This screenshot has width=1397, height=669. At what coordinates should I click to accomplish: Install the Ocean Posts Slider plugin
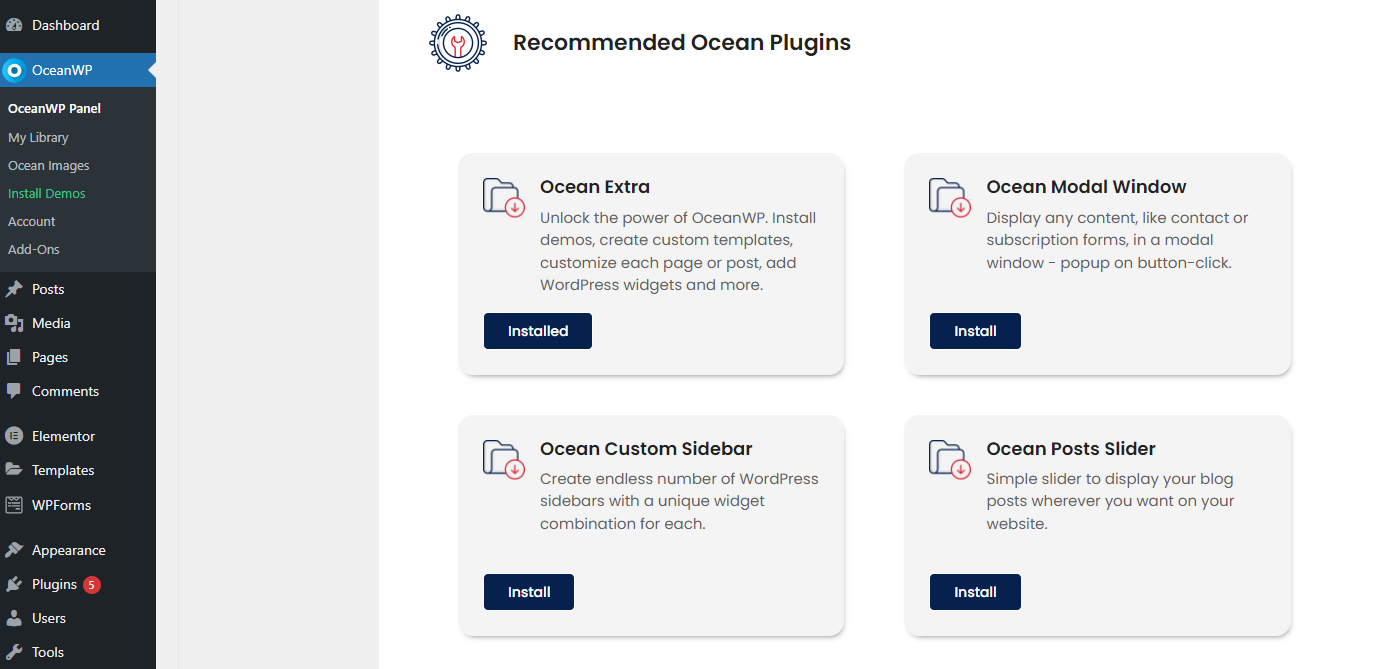click(x=975, y=592)
